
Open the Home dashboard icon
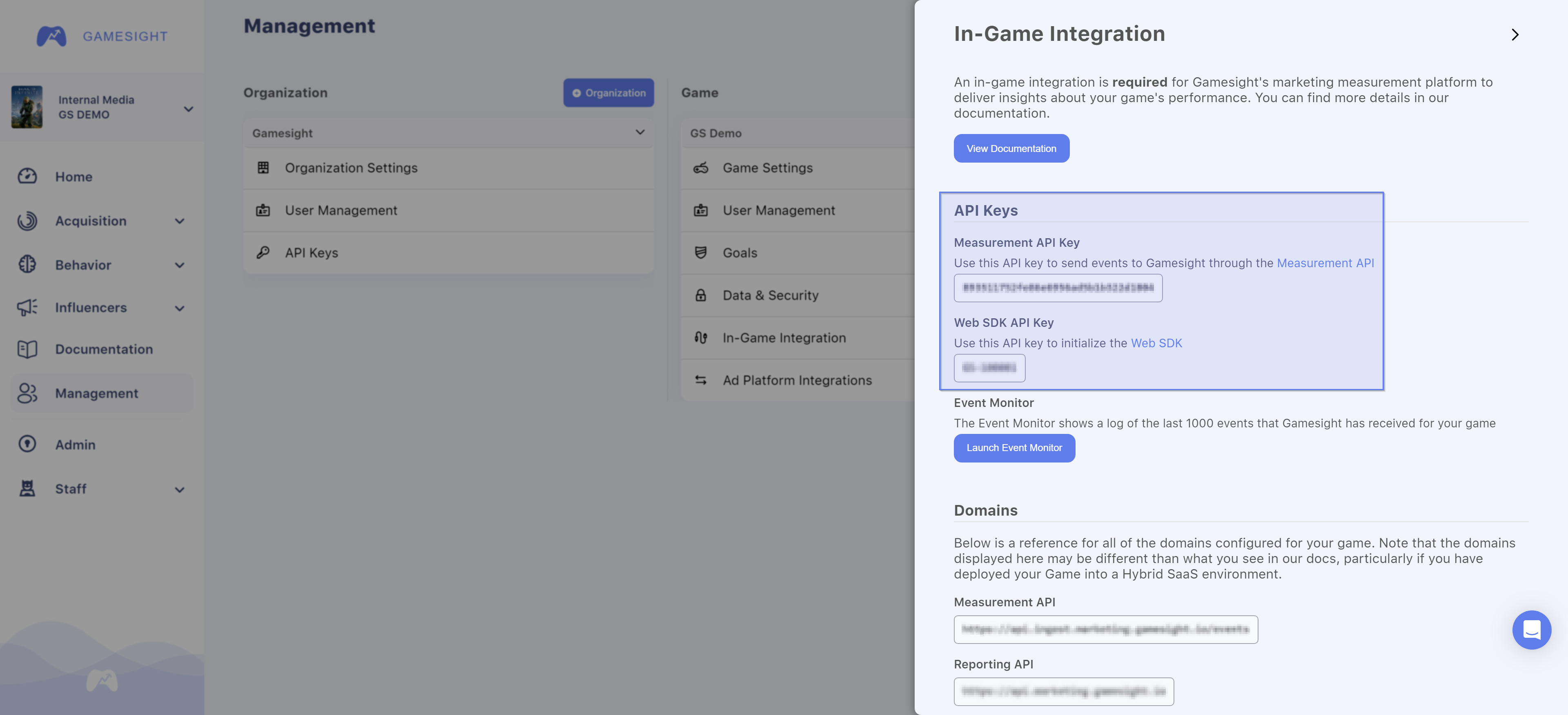[x=27, y=176]
